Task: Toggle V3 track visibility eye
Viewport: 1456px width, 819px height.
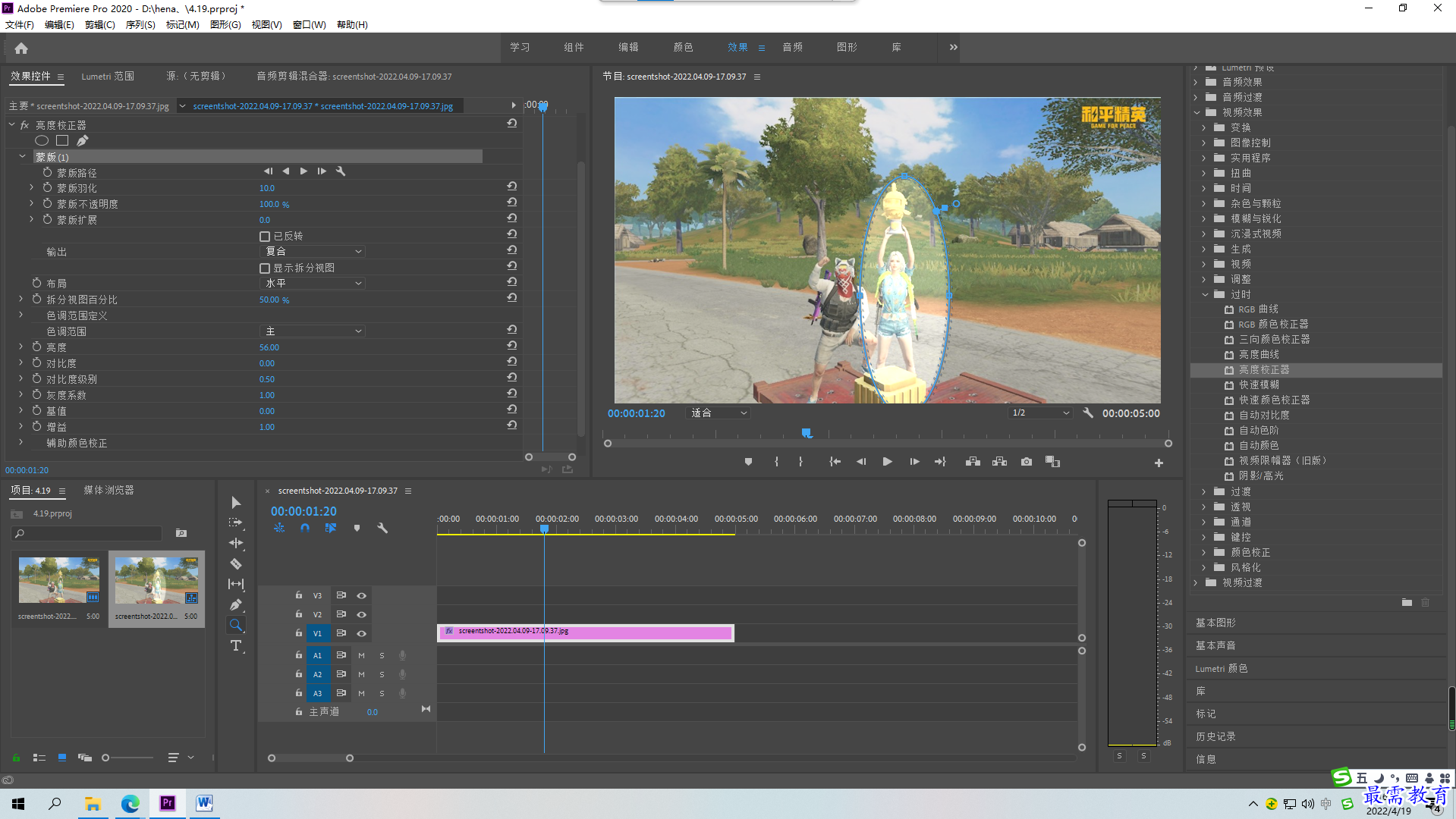Action: 362,595
